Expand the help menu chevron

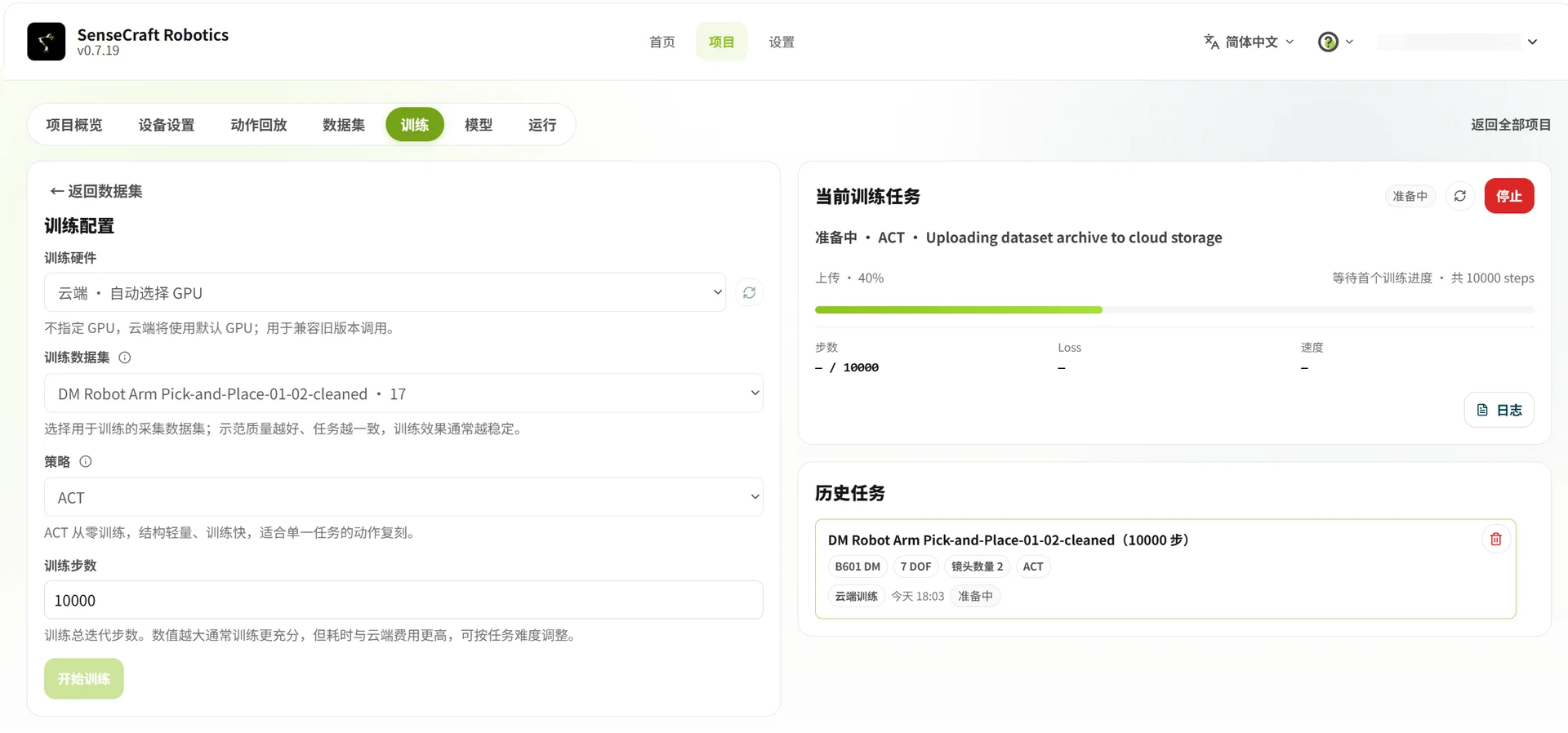1349,42
